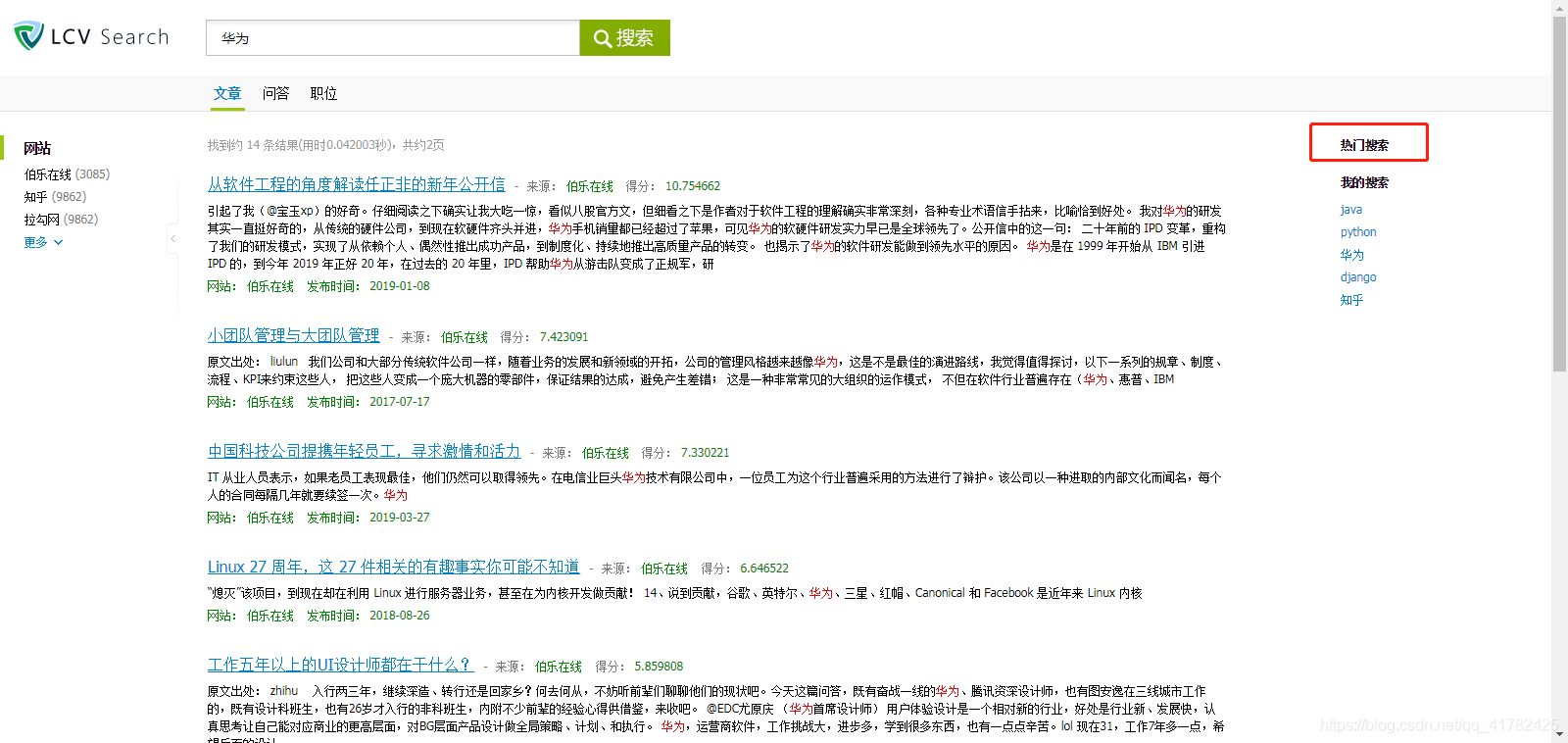The image size is (1568, 743).
Task: Click the 热门搜索 heading
Action: tap(1364, 145)
